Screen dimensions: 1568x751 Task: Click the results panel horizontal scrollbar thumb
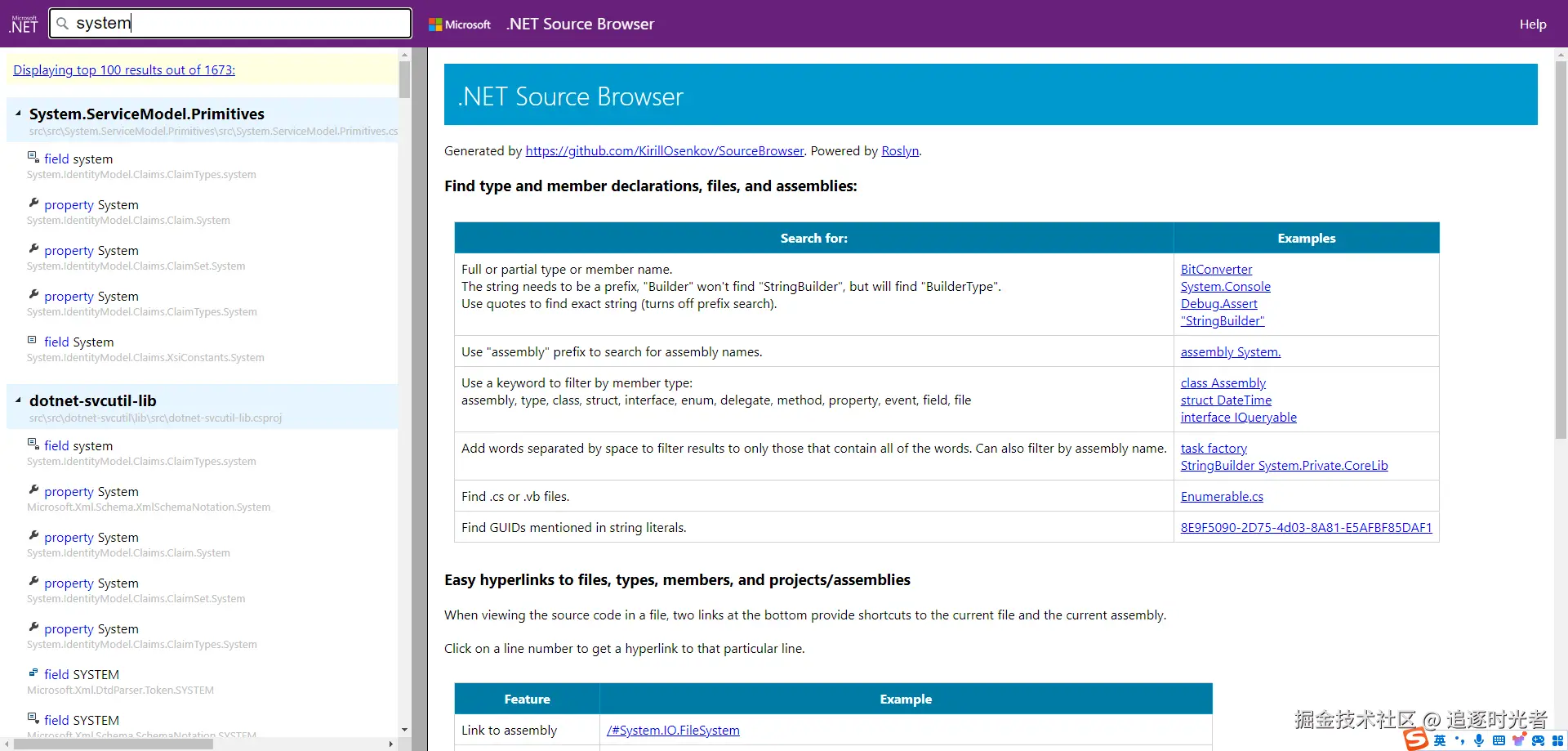pyautogui.click(x=114, y=744)
